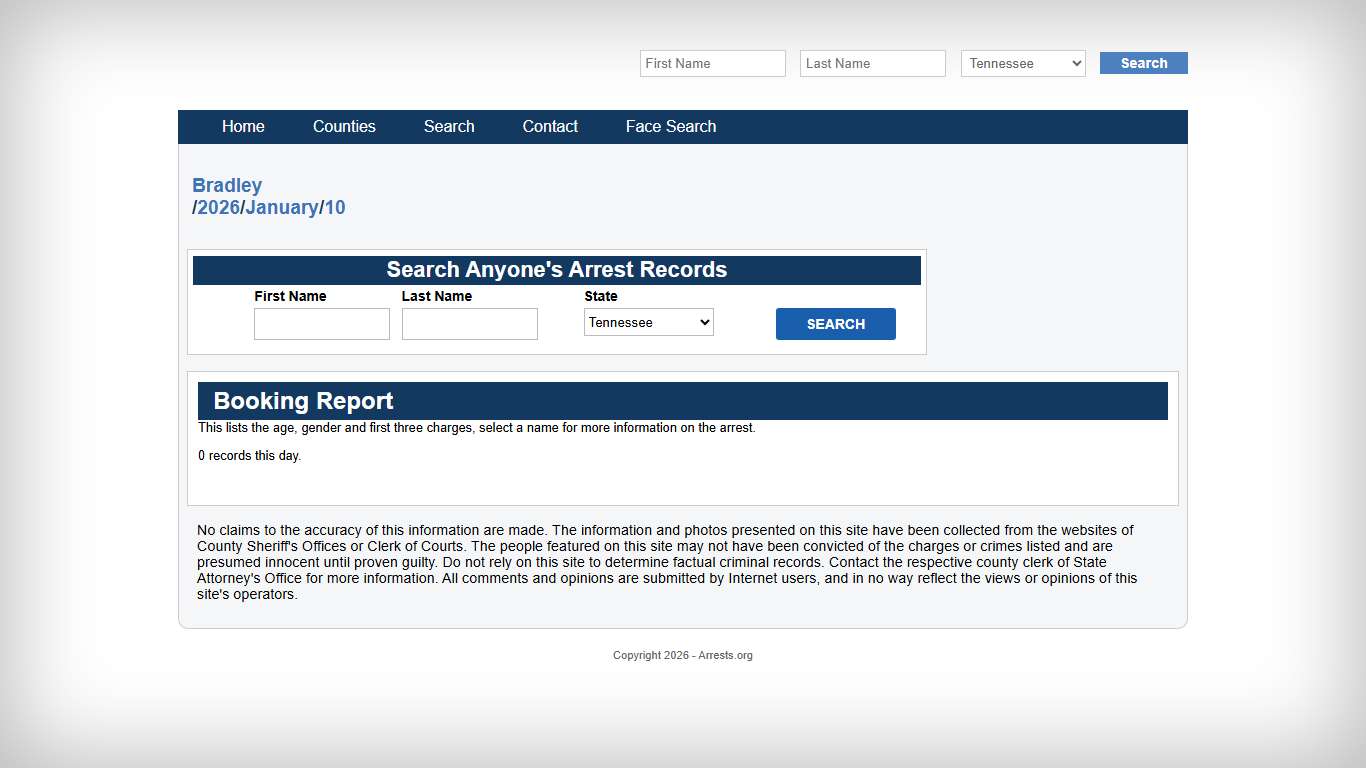Click the First Name field in the form

click(x=321, y=323)
